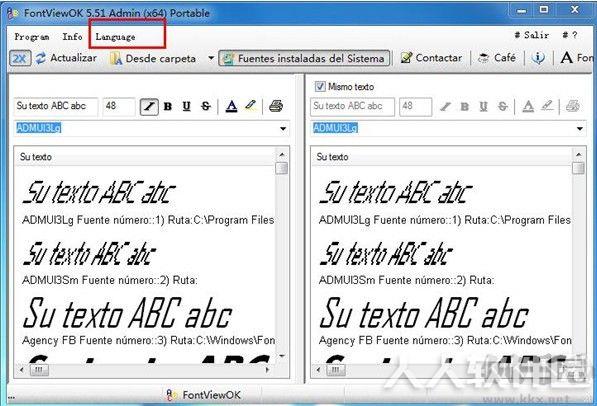Toggle the Mismo texto checkbox
The width and height of the screenshot is (597, 406).
click(320, 86)
